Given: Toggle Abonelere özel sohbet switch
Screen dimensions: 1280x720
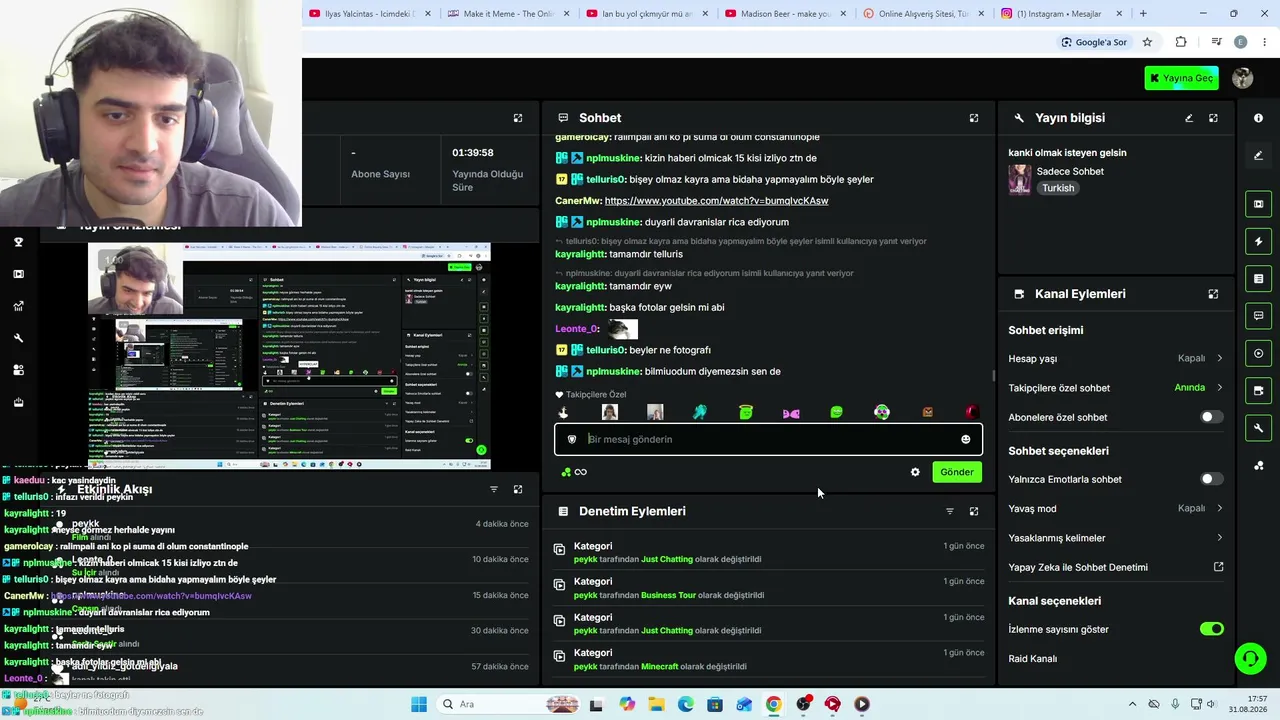Looking at the screenshot, I should (x=1211, y=417).
